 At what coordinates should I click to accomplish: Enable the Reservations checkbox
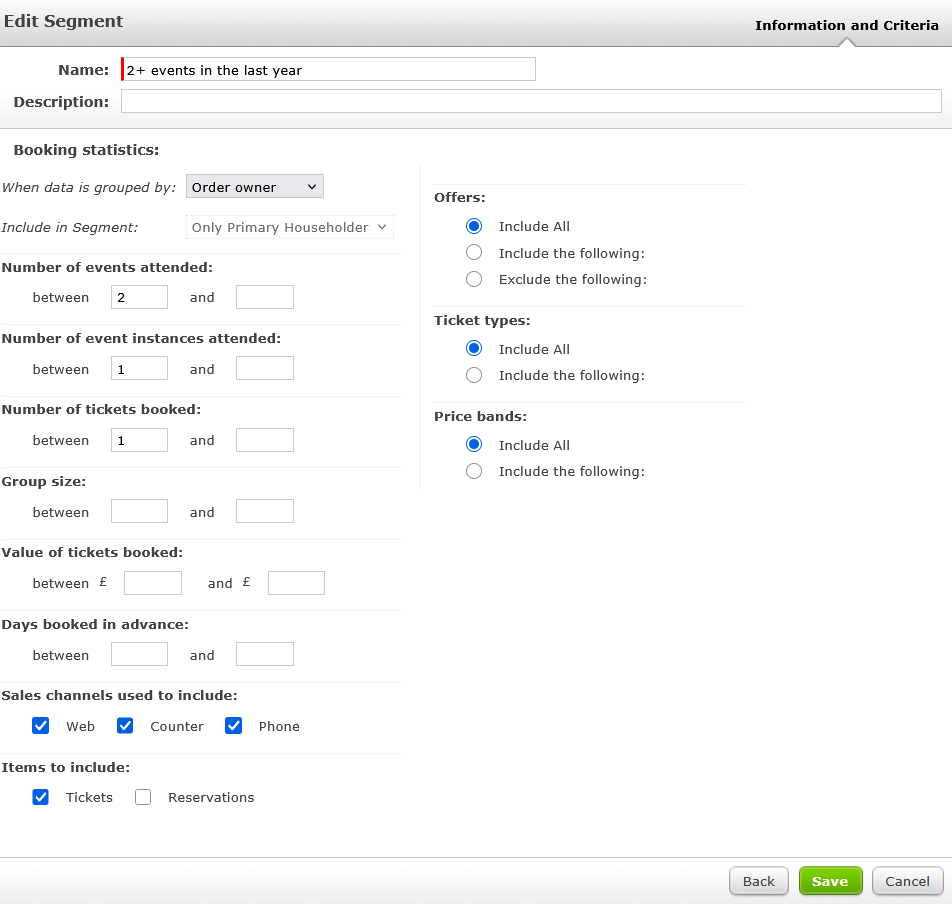point(143,797)
